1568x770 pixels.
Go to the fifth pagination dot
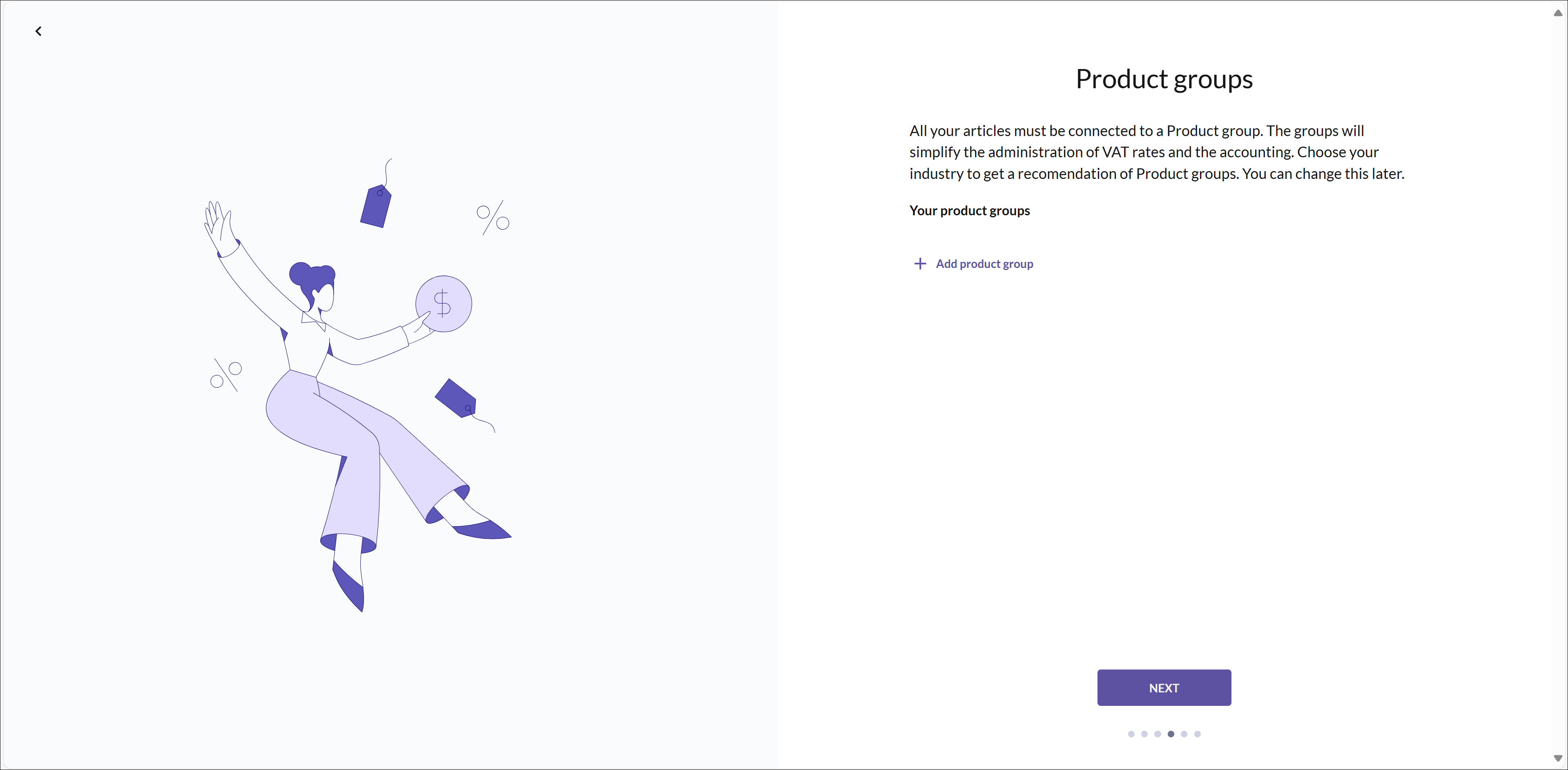pos(1184,734)
